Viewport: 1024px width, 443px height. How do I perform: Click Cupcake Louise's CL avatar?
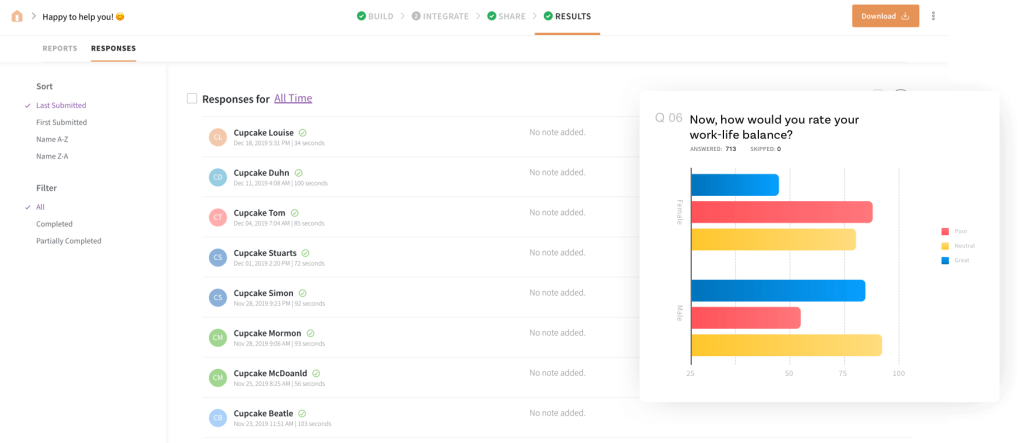coord(217,137)
